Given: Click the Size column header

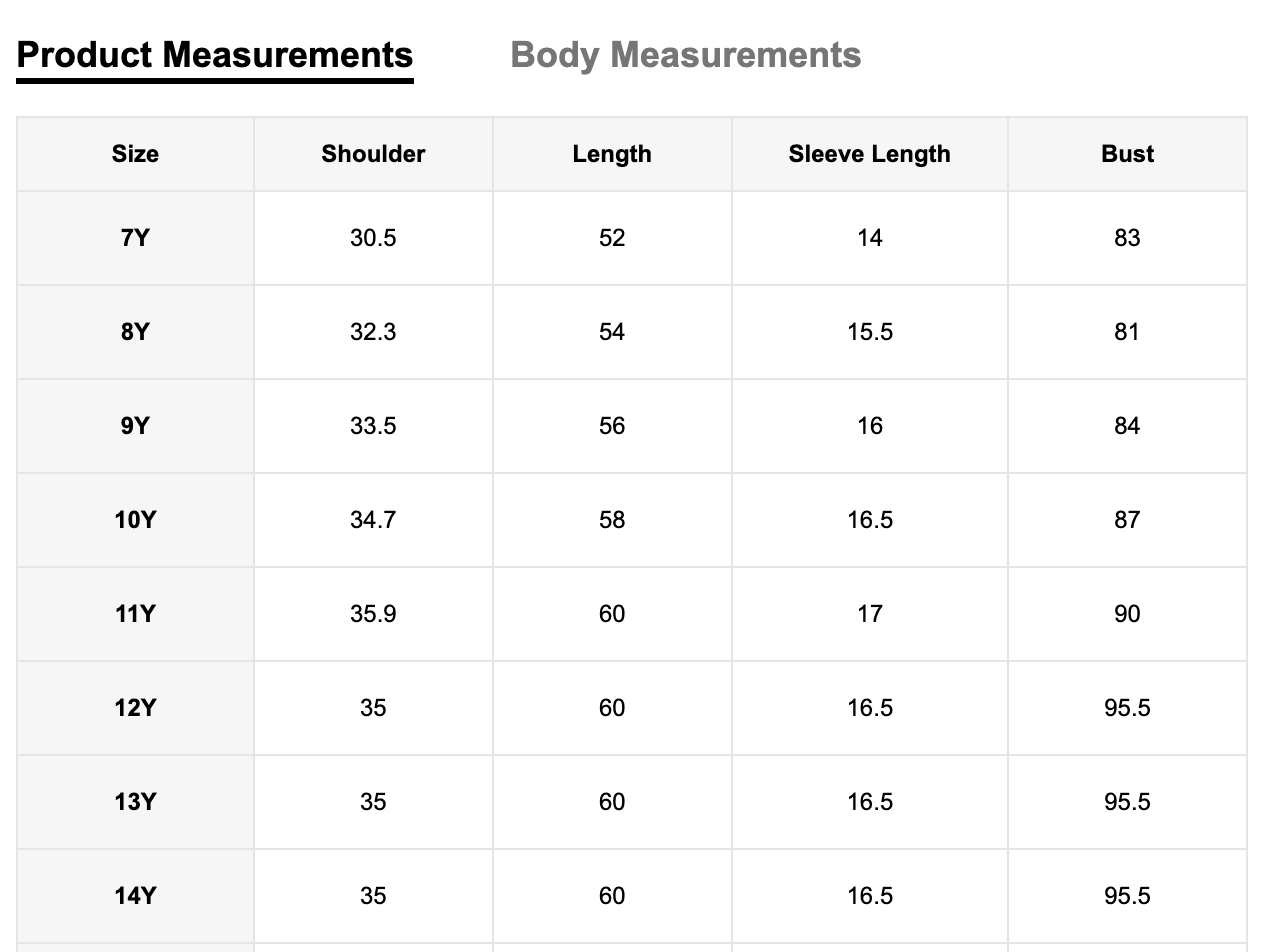Looking at the screenshot, I should (135, 154).
